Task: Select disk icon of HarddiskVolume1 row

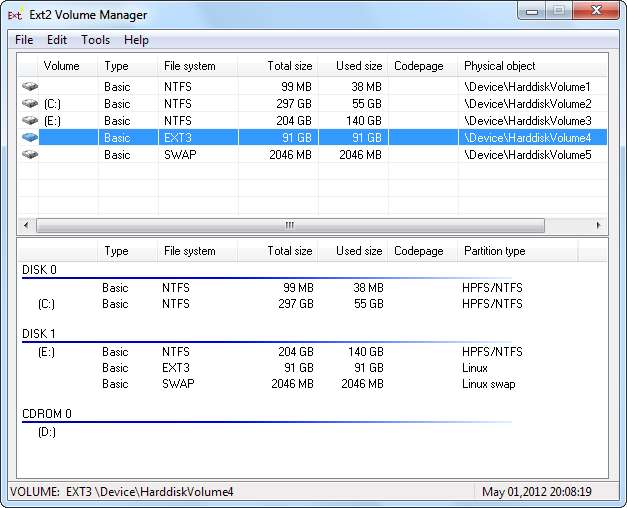Action: [x=30, y=86]
